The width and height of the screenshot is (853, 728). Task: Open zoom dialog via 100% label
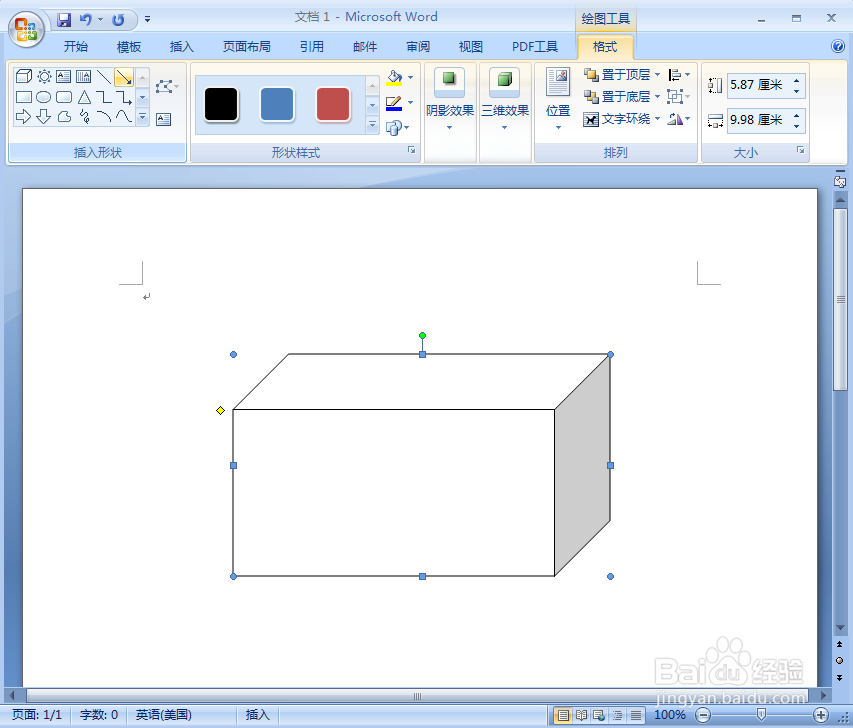670,715
